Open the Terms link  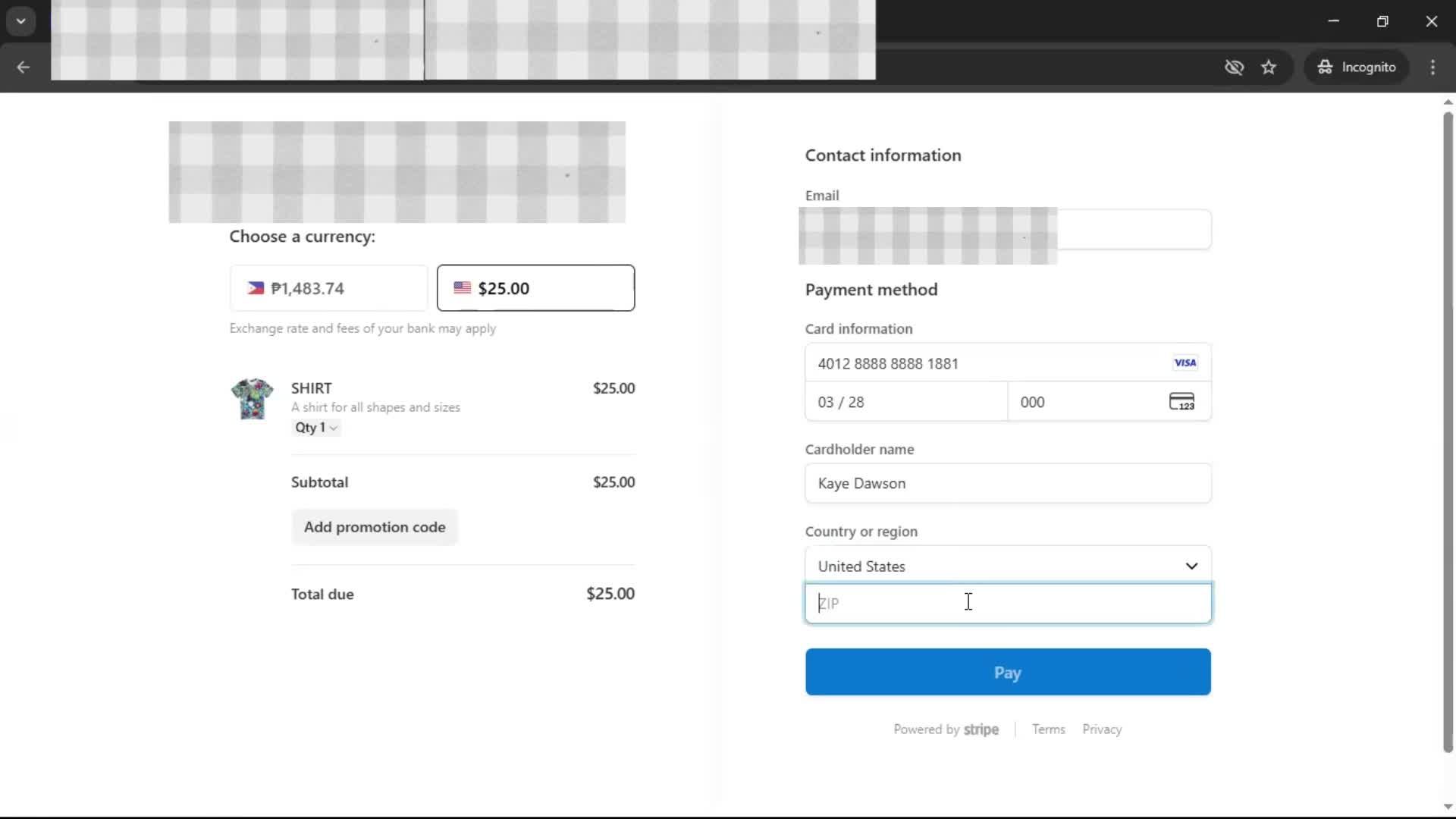tap(1048, 730)
